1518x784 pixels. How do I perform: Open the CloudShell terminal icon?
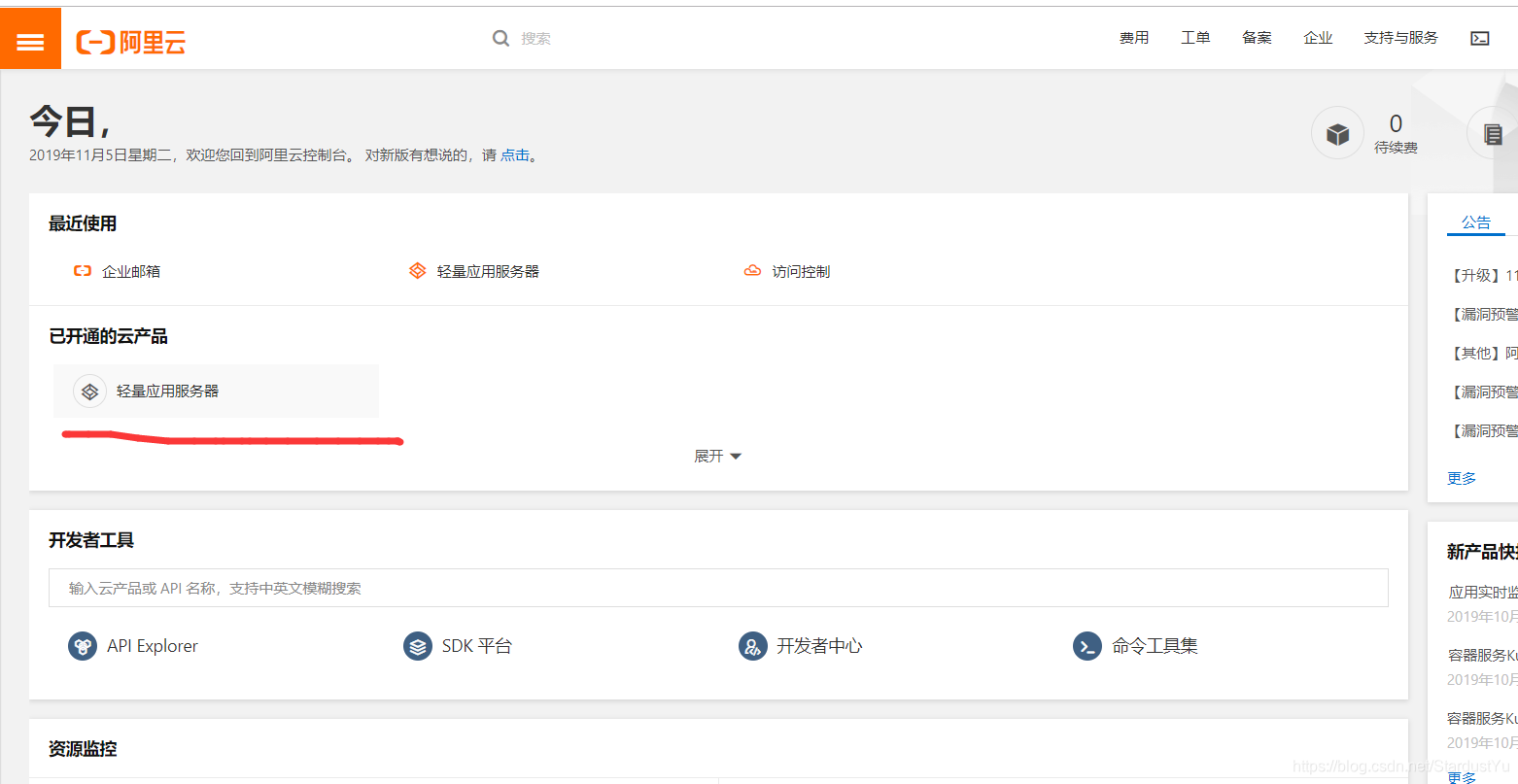(x=1479, y=38)
